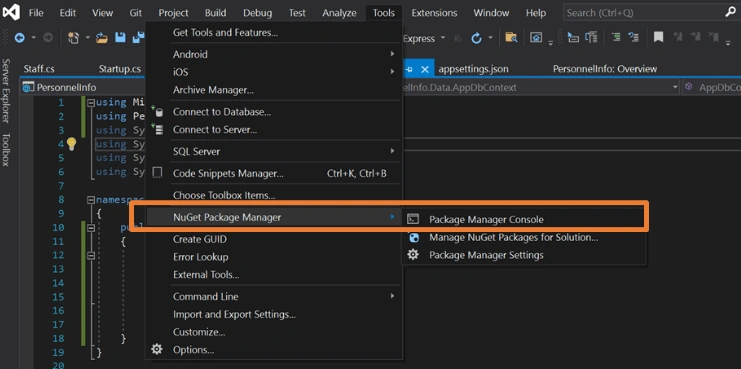Click the greyed flame Hot Reload icon
Screen dimensions: 741x369
pyautogui.click(x=457, y=38)
